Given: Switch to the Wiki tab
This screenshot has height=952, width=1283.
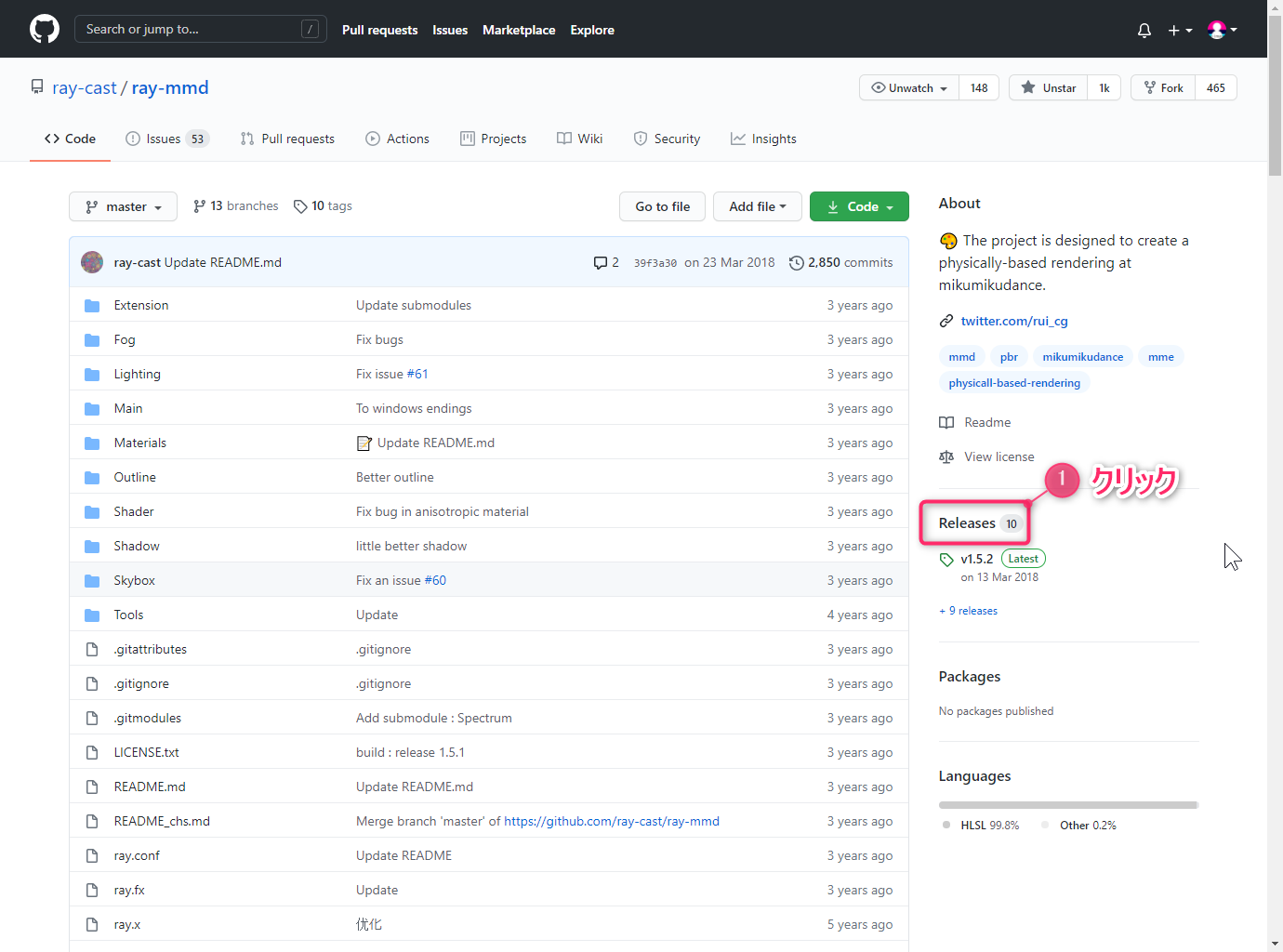Looking at the screenshot, I should (580, 139).
